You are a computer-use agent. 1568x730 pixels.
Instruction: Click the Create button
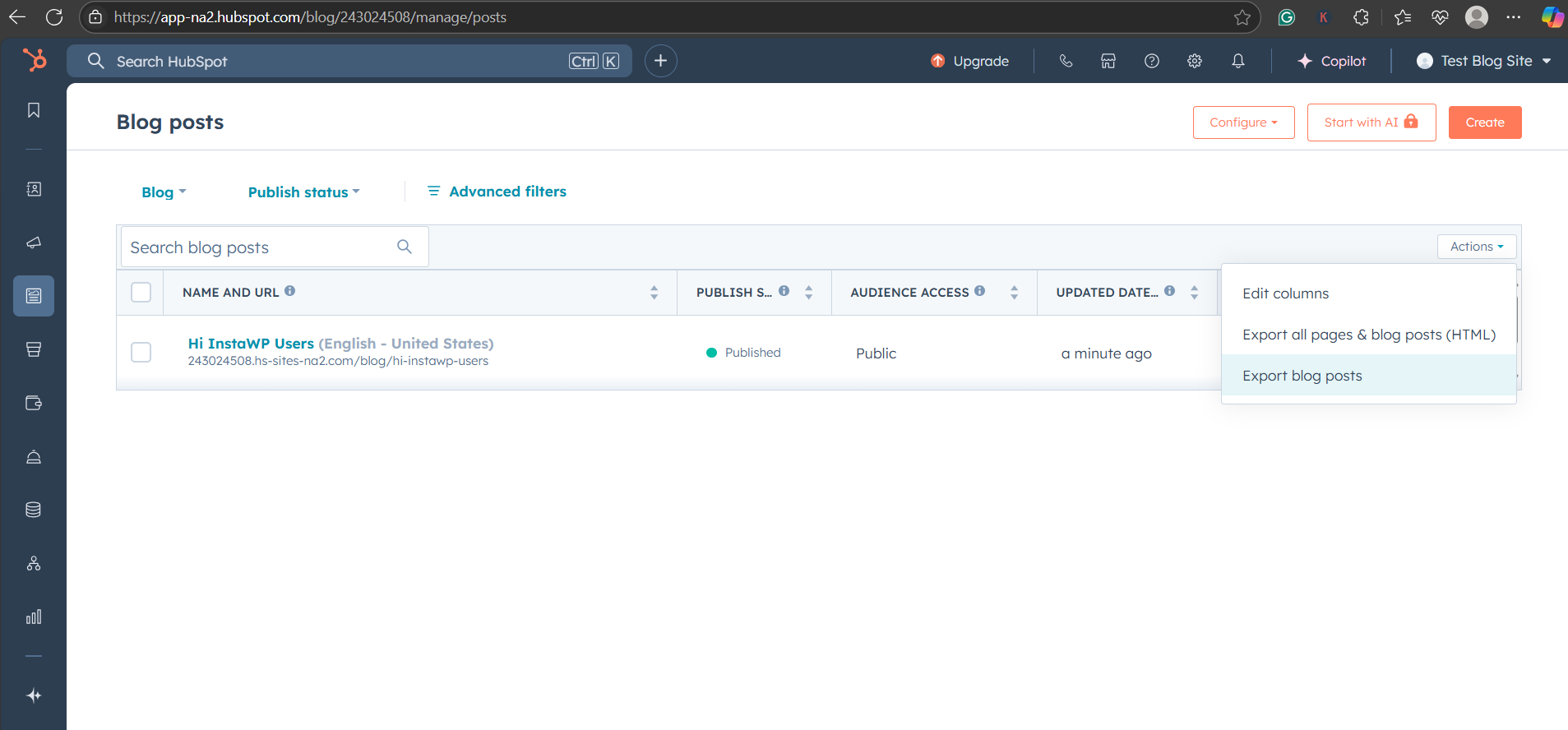coord(1485,122)
